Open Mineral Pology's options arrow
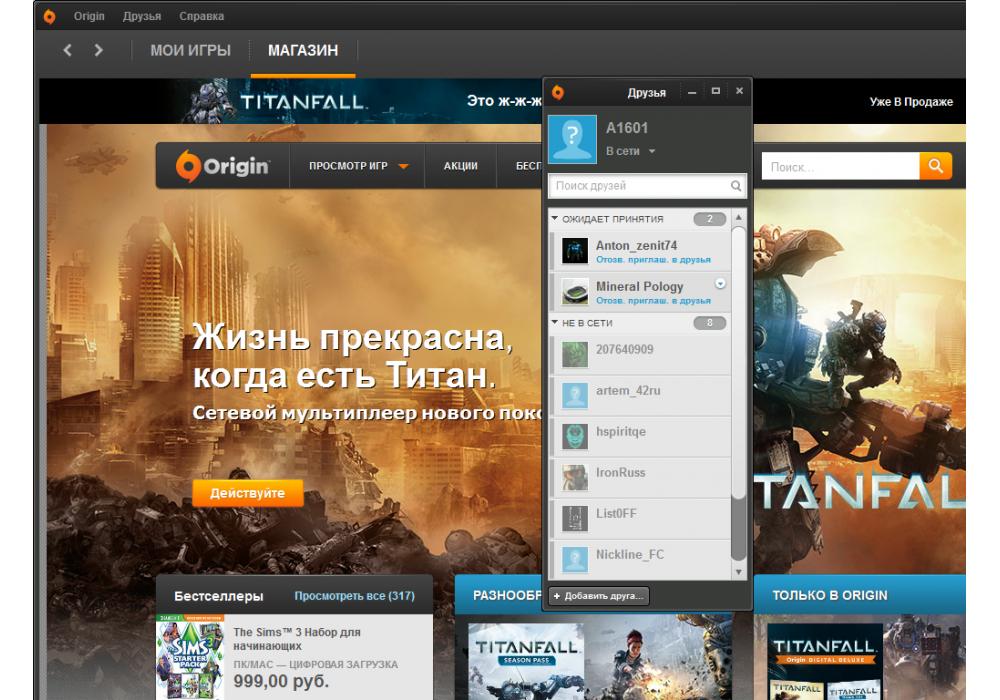The image size is (1000, 700). pos(720,284)
